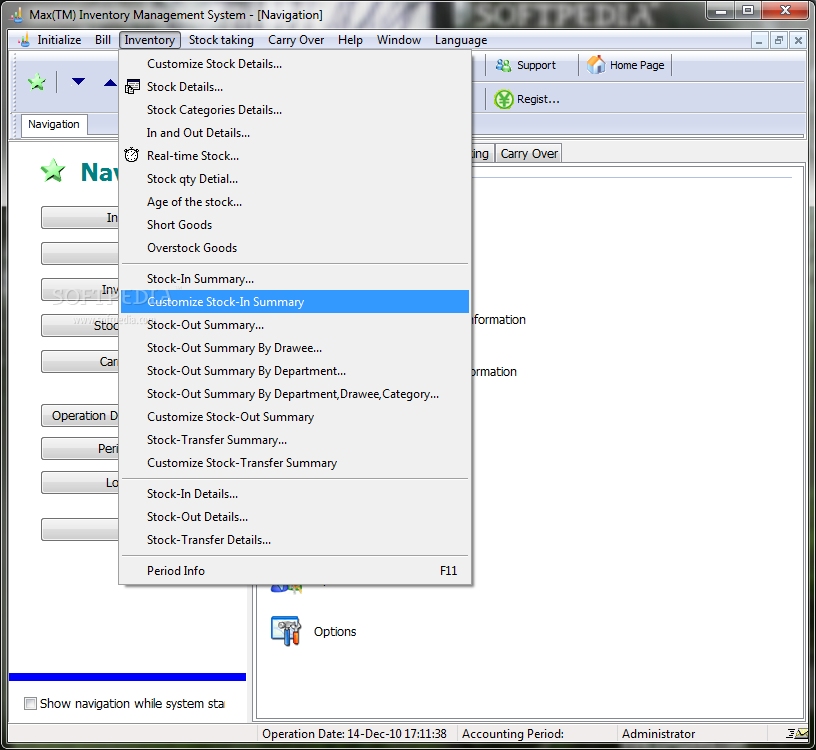Open the Bill menu
Screen dimensions: 816x750
(x=103, y=40)
